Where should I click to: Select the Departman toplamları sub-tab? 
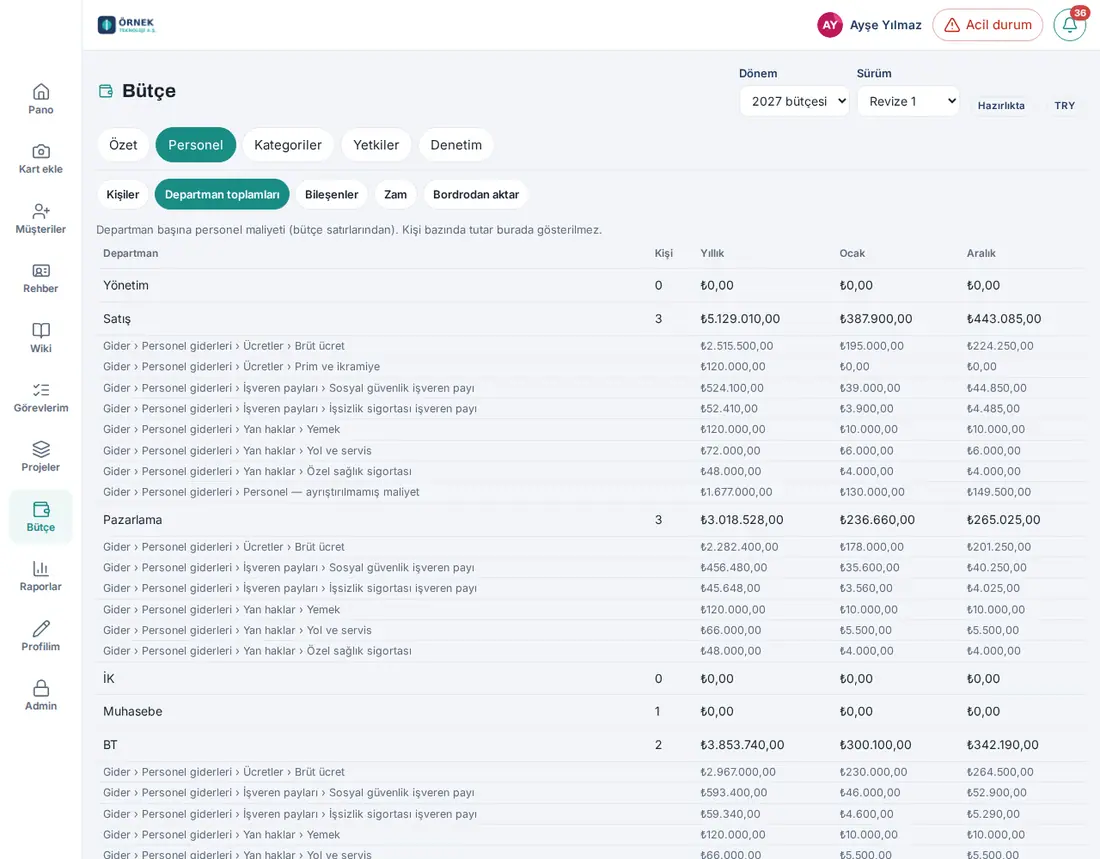point(222,194)
